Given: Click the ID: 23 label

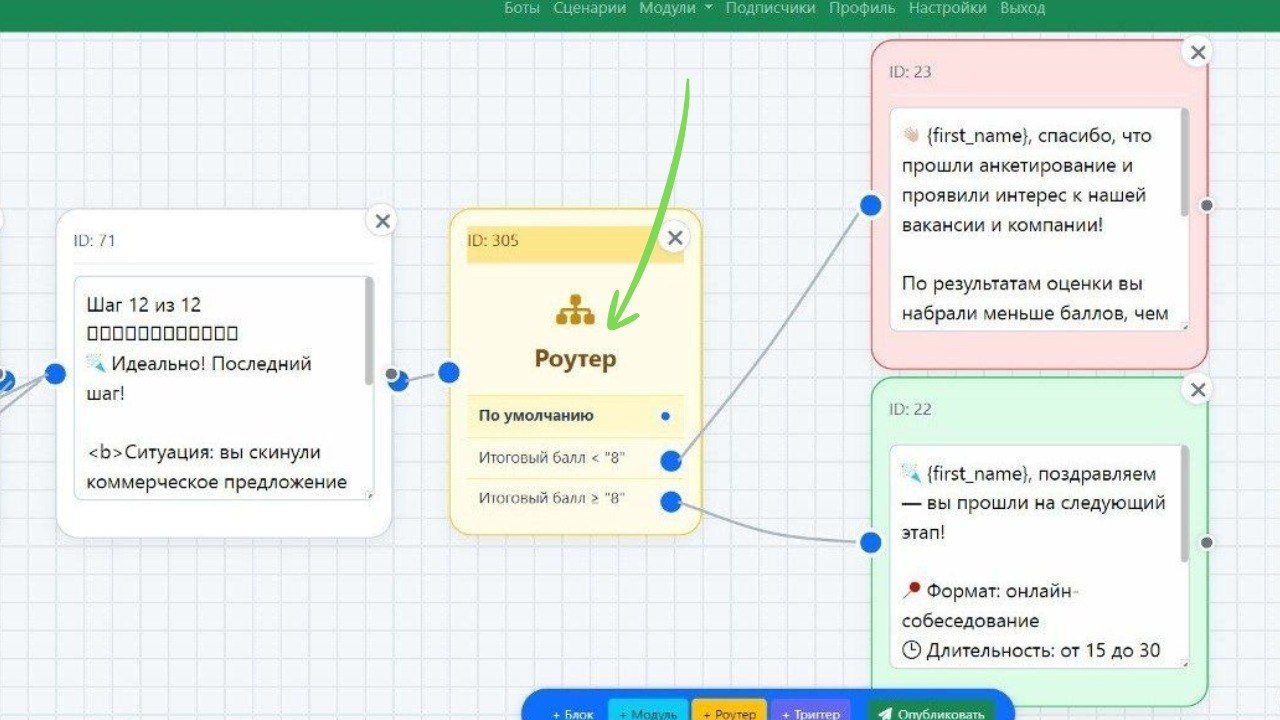Looking at the screenshot, I should (x=910, y=72).
